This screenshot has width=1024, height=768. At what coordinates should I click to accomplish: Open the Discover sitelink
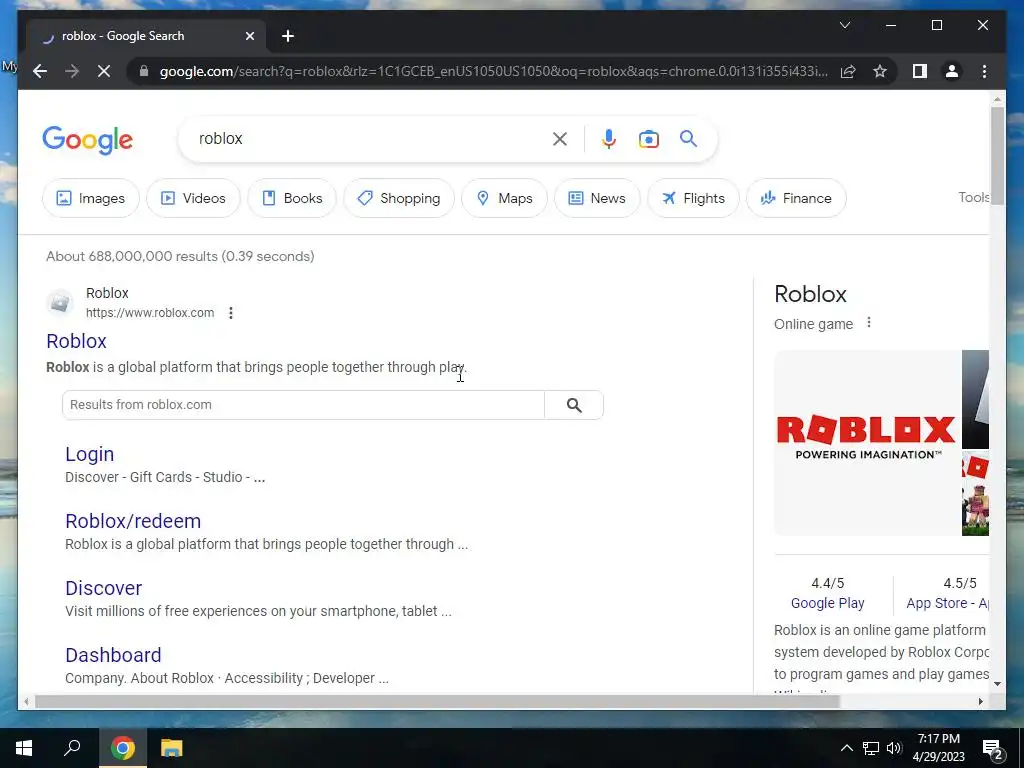pos(103,588)
